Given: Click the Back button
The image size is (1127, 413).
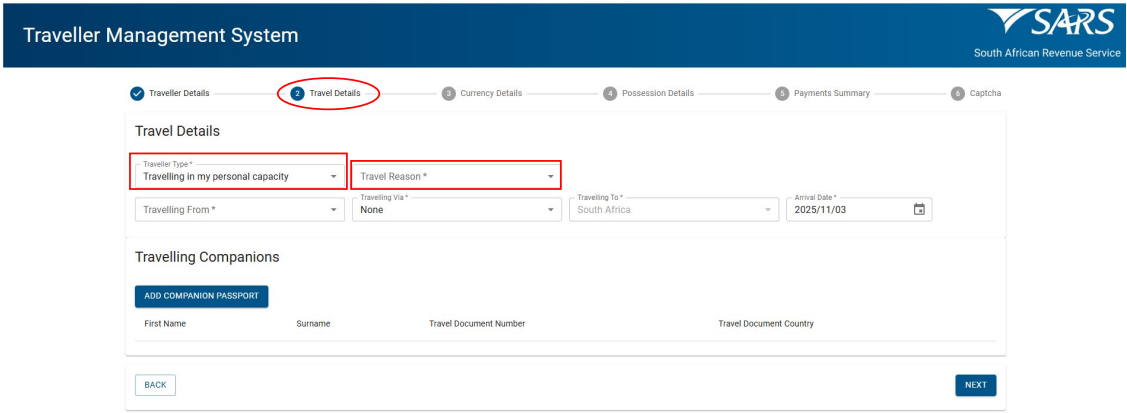Looking at the screenshot, I should coord(155,385).
